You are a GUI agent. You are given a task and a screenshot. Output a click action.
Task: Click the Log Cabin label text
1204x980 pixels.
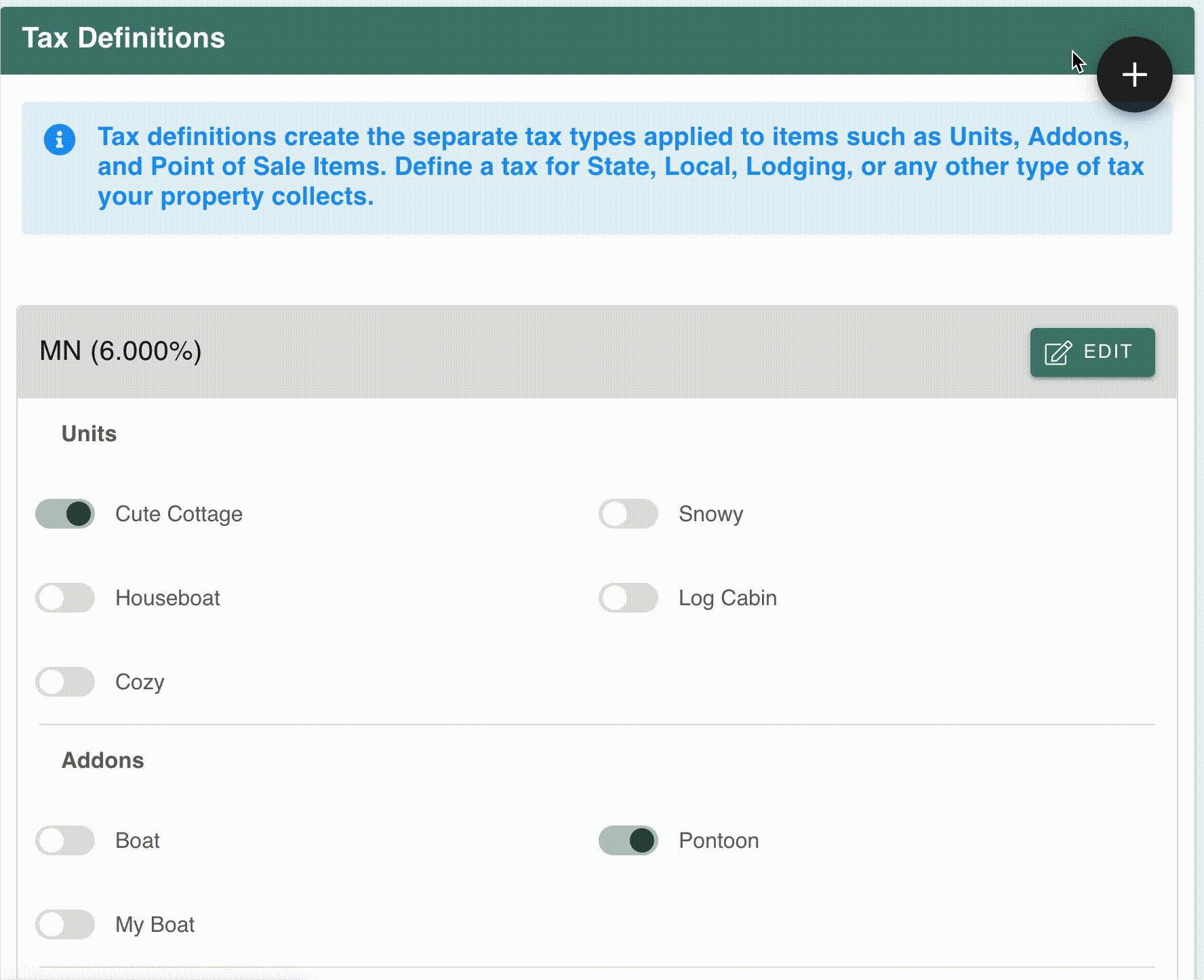[727, 598]
